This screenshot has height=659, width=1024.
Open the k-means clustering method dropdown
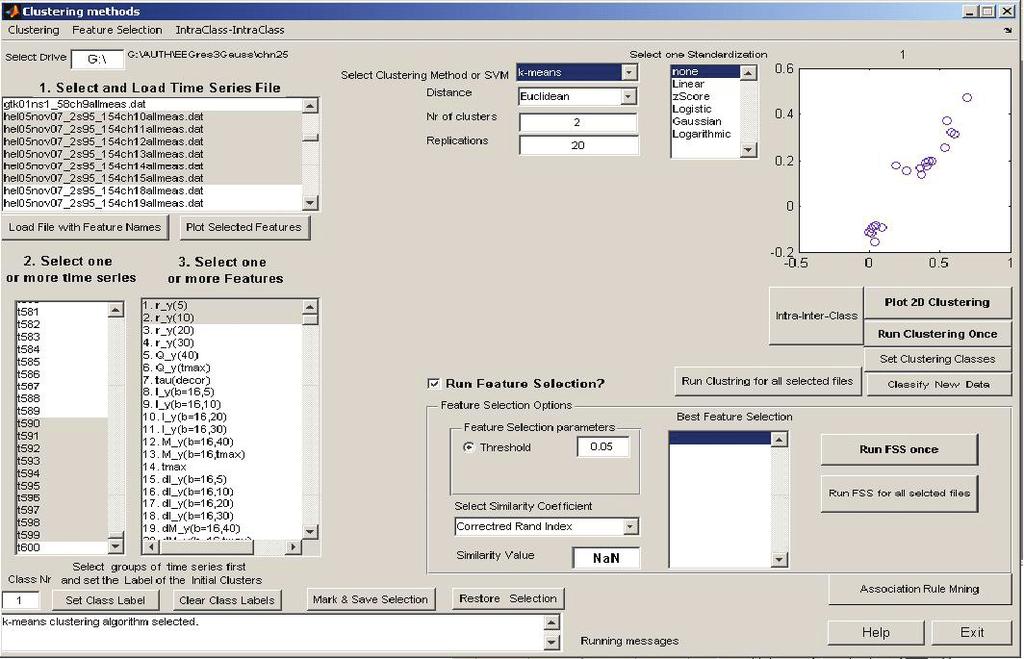tap(629, 72)
